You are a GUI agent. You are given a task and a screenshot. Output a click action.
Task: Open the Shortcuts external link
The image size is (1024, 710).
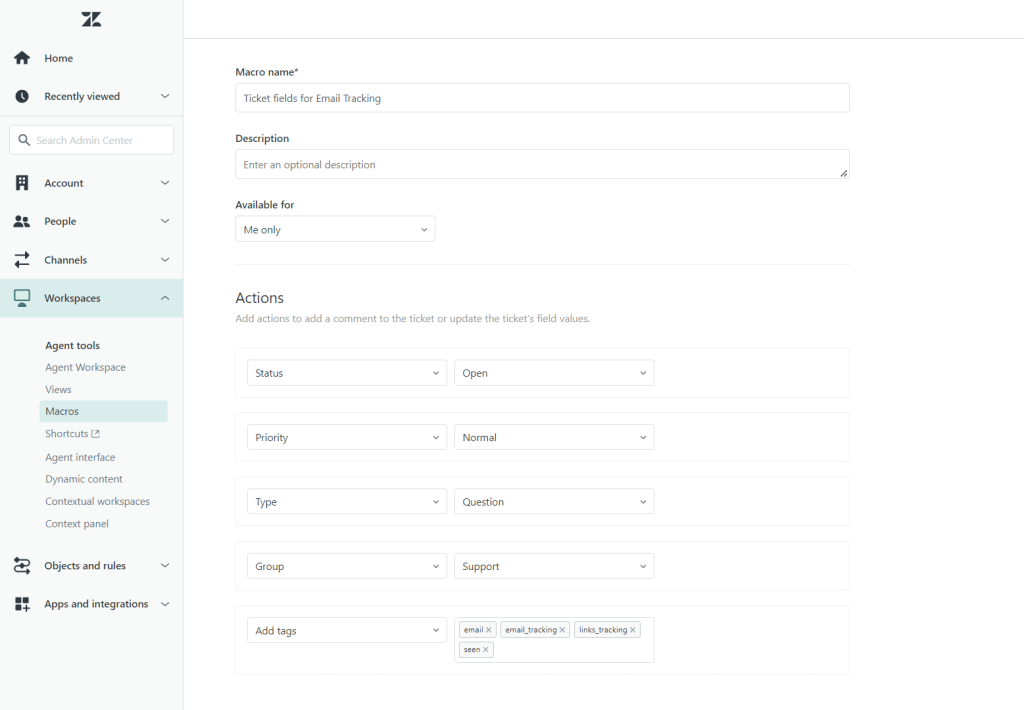72,433
